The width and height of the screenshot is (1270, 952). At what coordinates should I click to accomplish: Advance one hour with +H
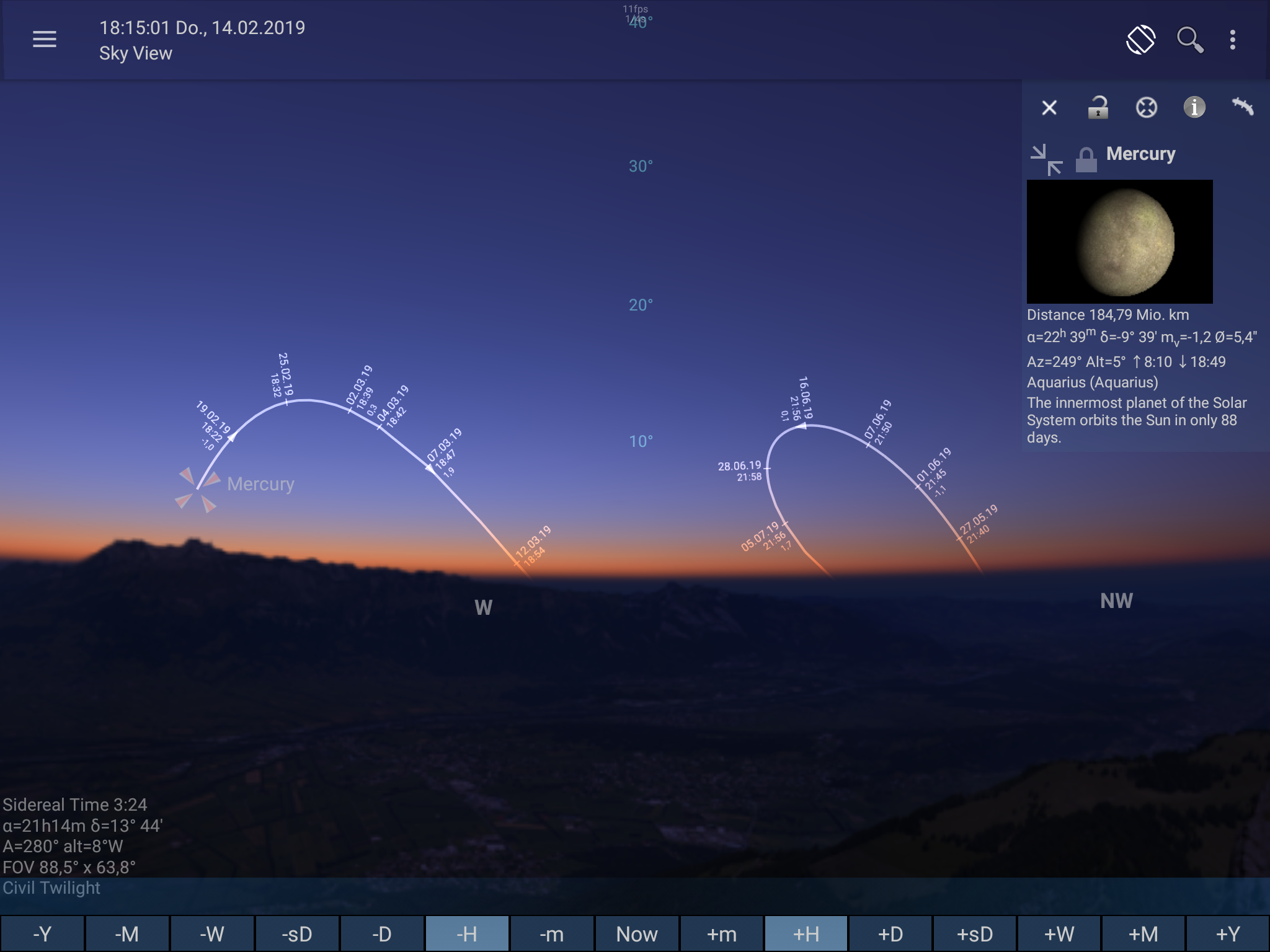click(806, 933)
